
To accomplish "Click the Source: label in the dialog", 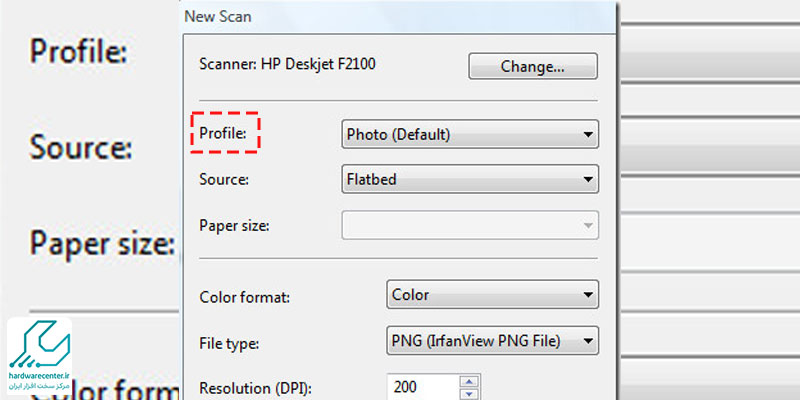I will coord(224,180).
